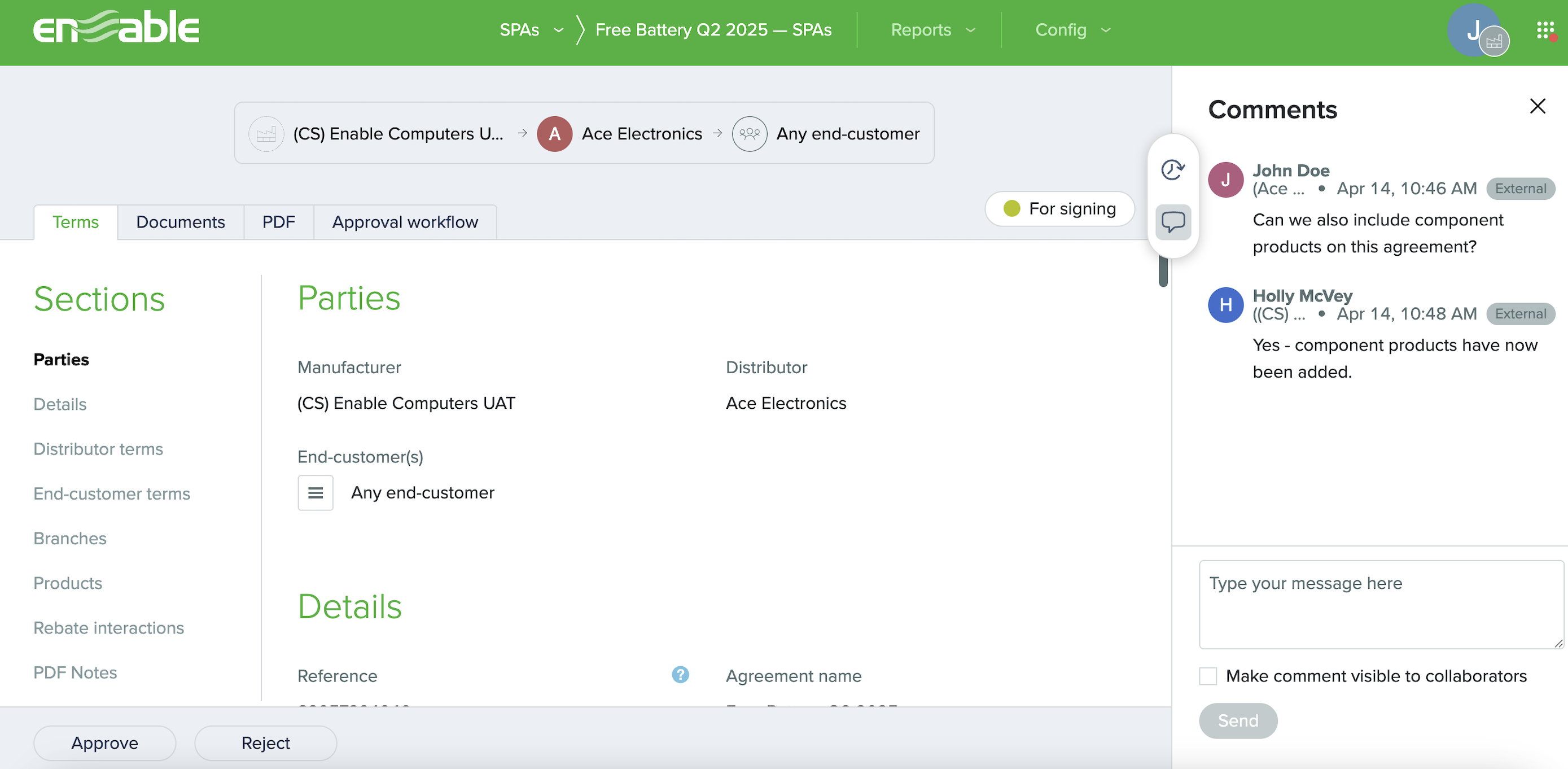Click John Doe's avatar in comments

click(1225, 180)
